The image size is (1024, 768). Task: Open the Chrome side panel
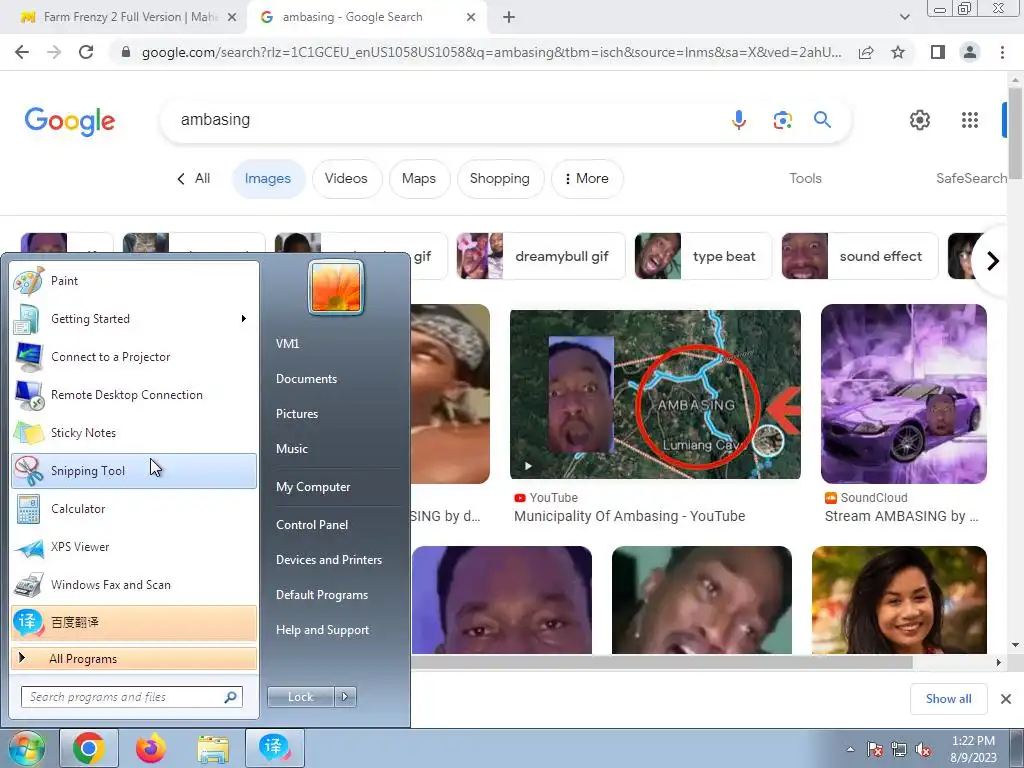(x=938, y=52)
